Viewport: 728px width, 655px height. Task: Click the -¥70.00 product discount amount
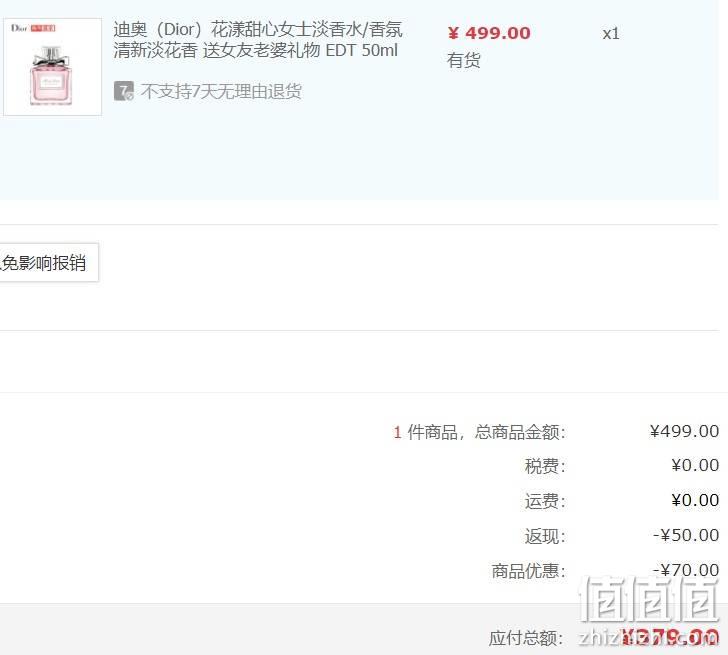pyautogui.click(x=686, y=570)
